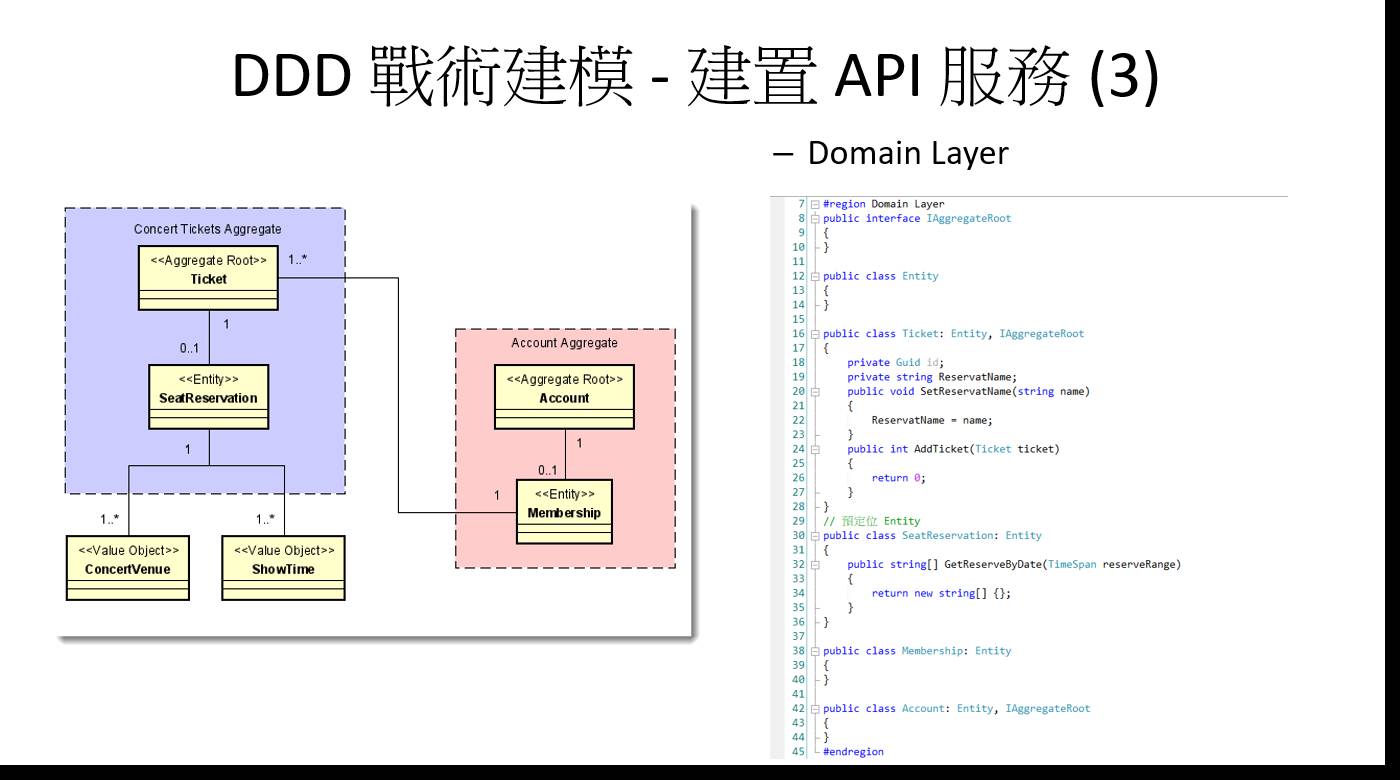Click the '1..*' multiplicity beside the Ticket box
Viewport: 1400px width, 780px height.
tap(298, 259)
